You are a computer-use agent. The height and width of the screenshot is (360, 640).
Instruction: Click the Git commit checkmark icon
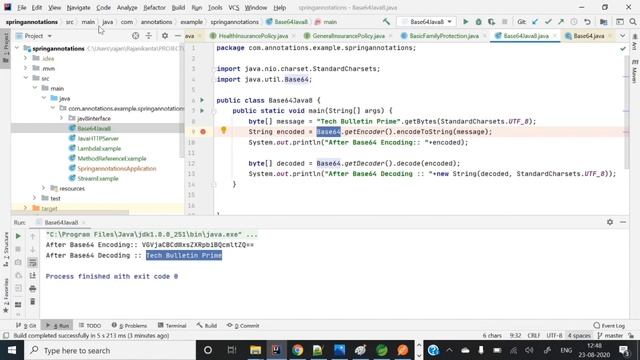[548, 22]
